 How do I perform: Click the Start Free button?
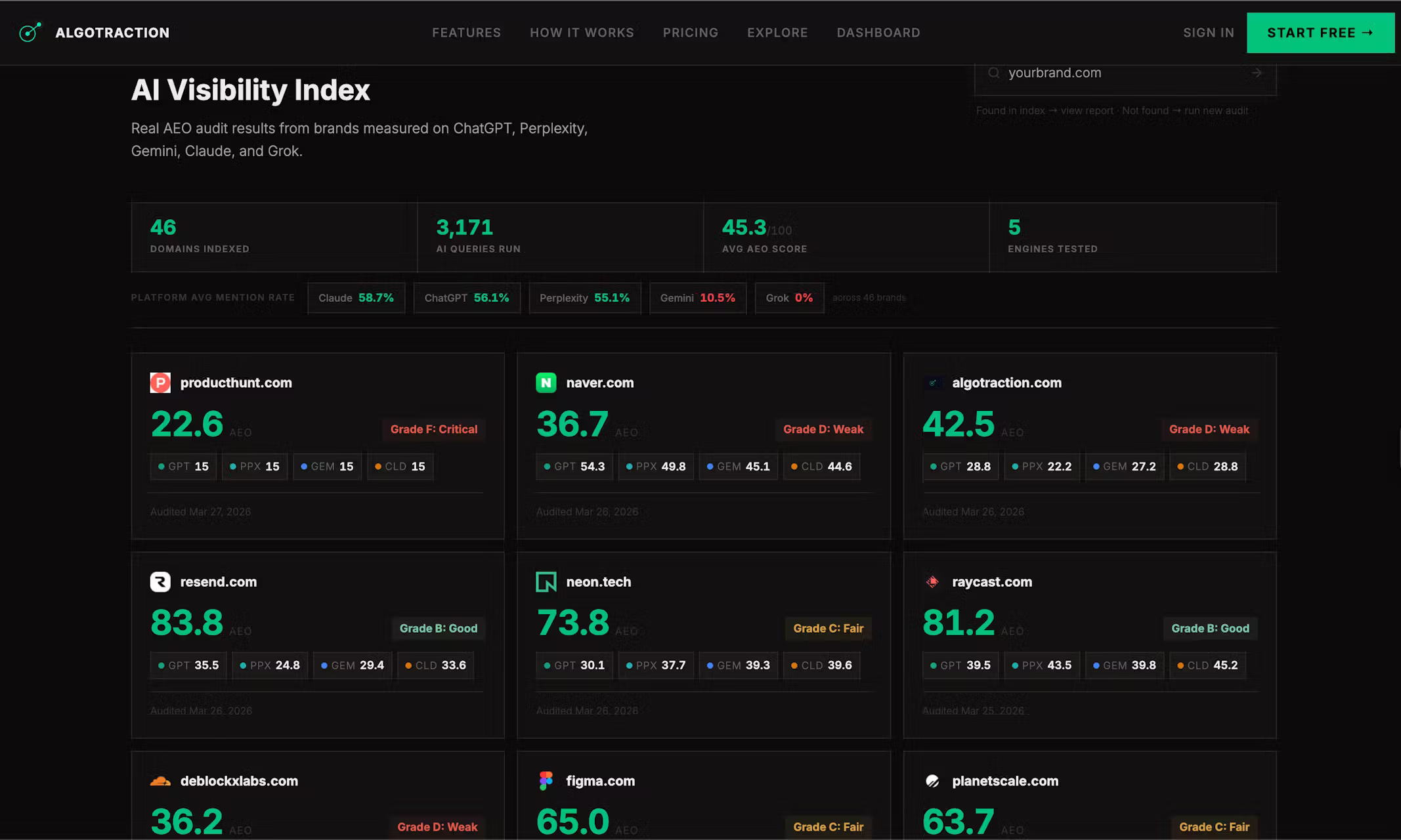(x=1320, y=33)
